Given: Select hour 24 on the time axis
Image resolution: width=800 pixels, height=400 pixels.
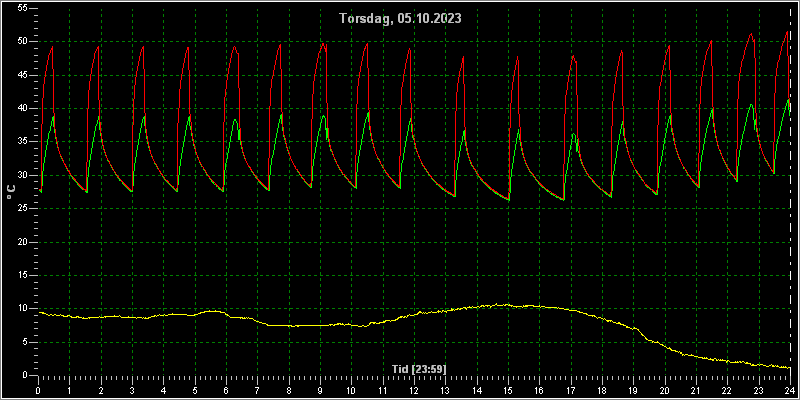Looking at the screenshot, I should tap(790, 391).
